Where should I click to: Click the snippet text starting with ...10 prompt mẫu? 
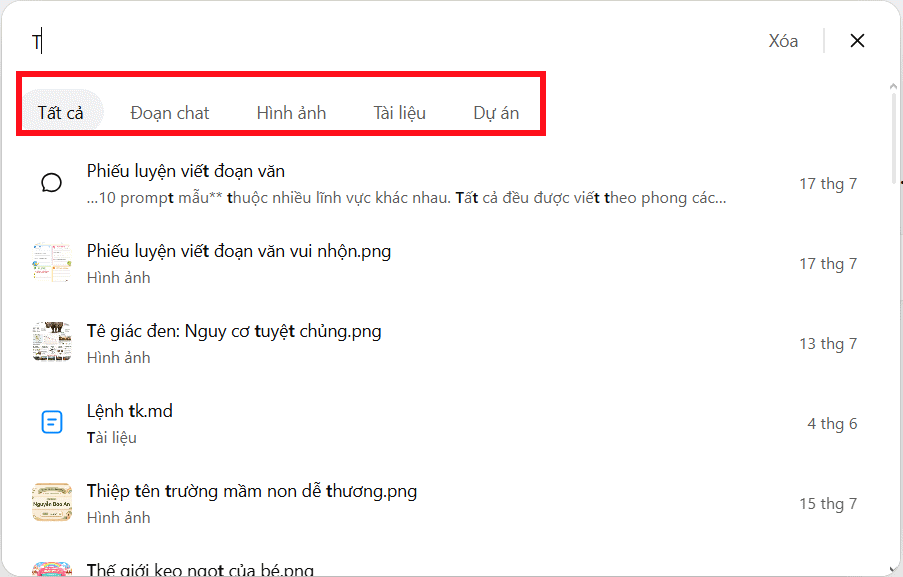pyautogui.click(x=407, y=198)
